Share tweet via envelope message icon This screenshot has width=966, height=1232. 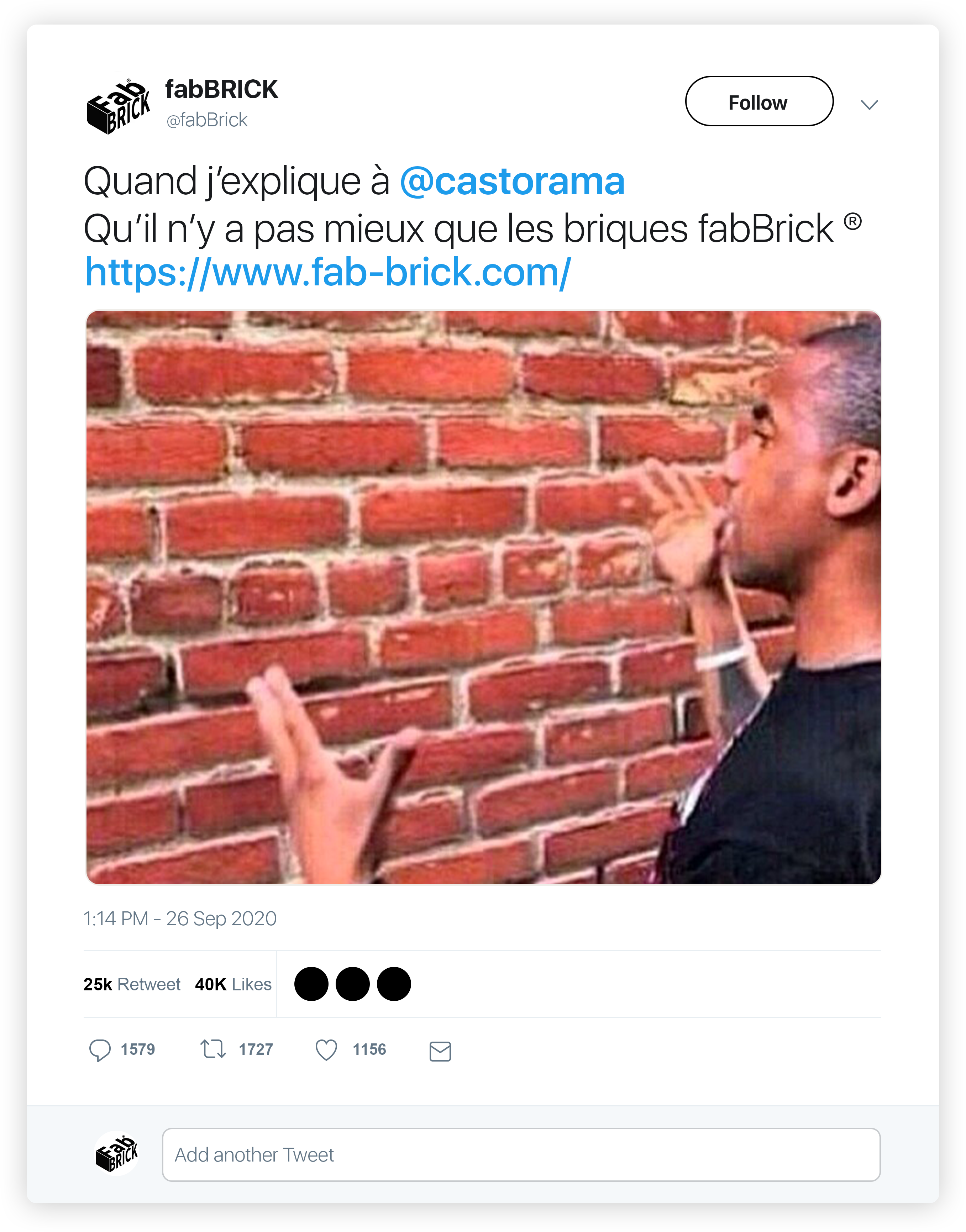[440, 1051]
